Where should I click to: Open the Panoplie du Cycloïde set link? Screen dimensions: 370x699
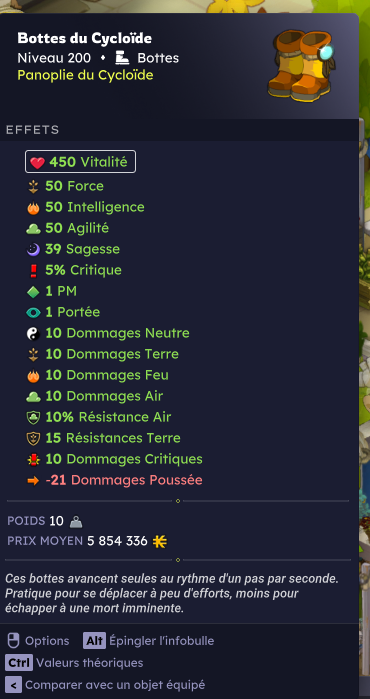tap(85, 75)
